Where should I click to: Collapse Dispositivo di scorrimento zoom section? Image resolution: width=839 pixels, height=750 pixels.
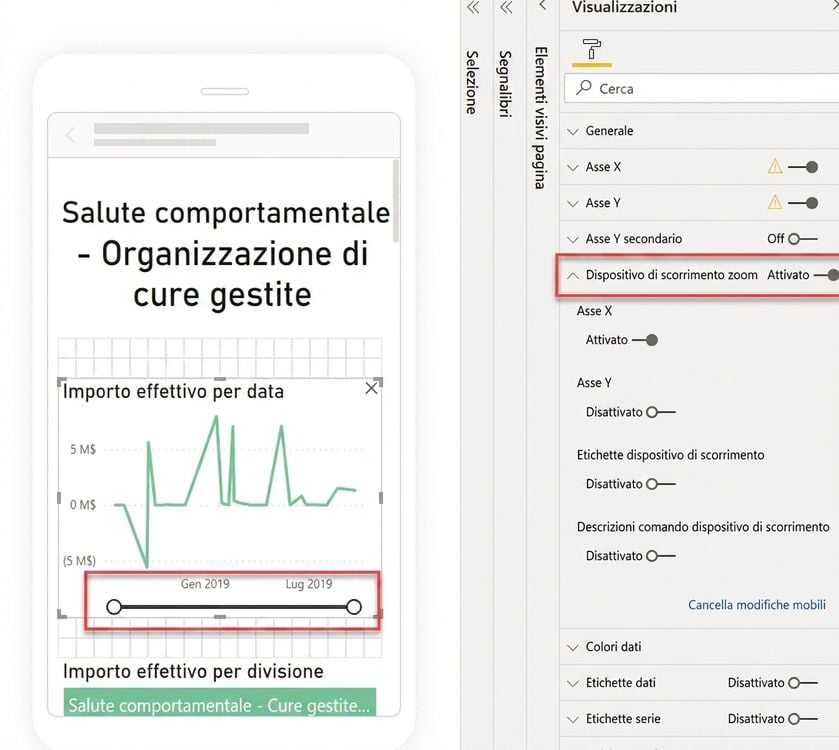pos(573,275)
